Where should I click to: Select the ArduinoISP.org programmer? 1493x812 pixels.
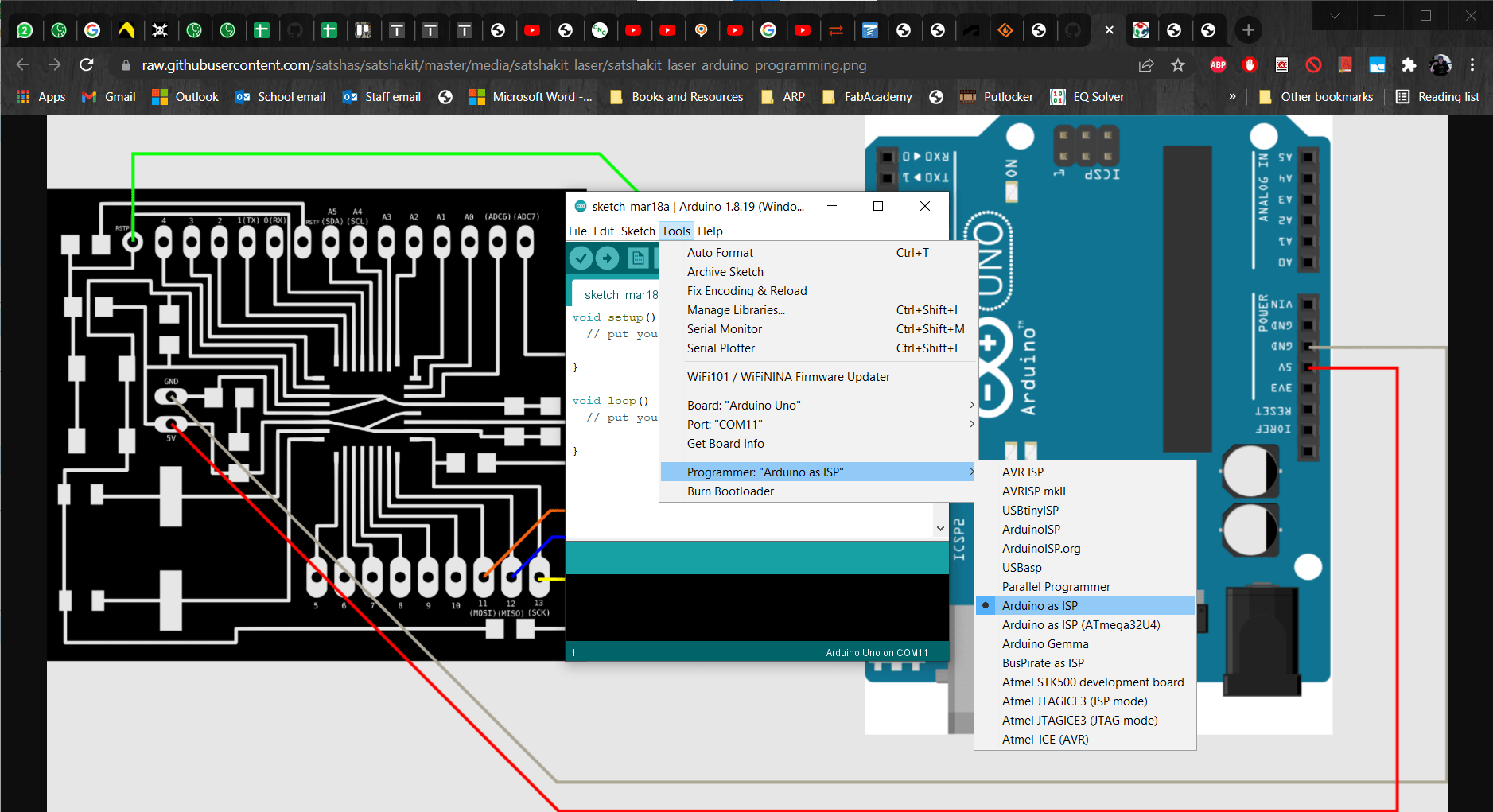[x=1085, y=548]
